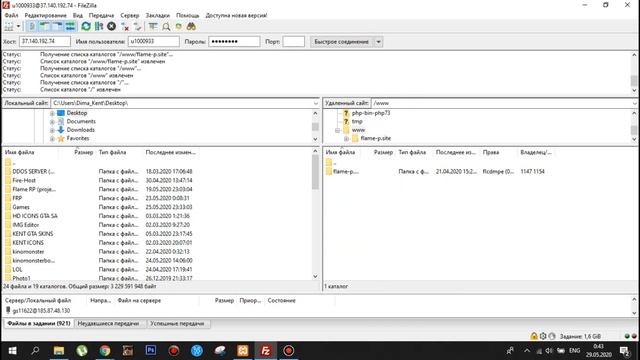This screenshot has height=360, width=640.
Task: Toggle the local directory tree display
Action: tap(44, 27)
